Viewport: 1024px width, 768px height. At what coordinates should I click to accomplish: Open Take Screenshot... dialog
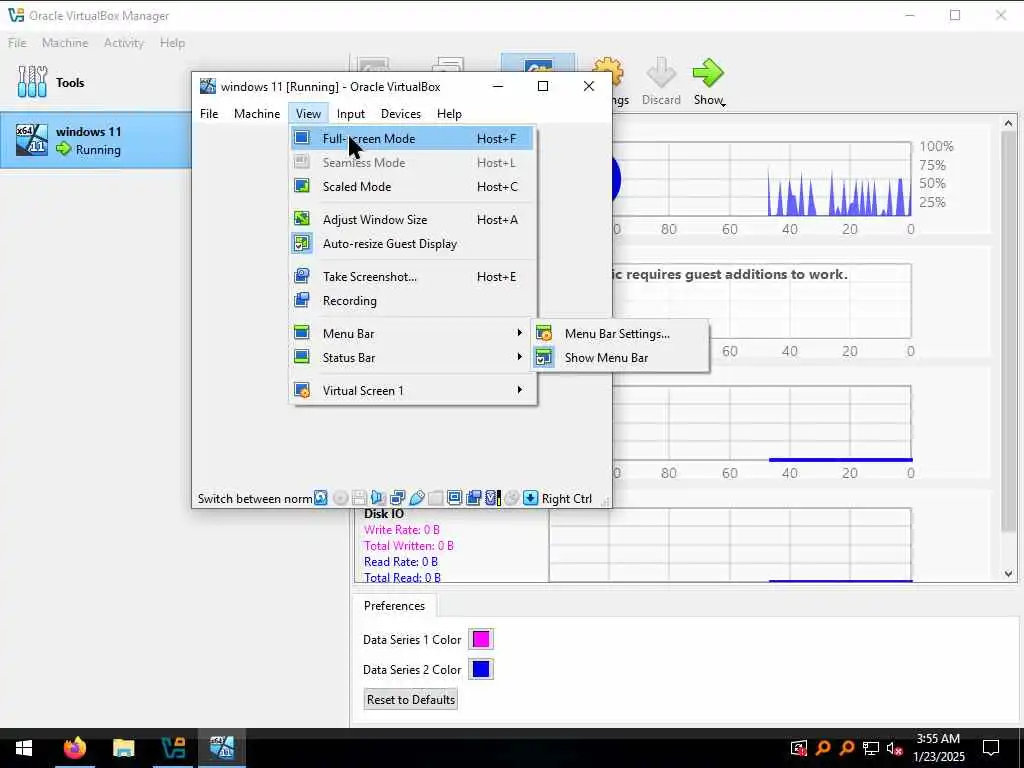(x=412, y=276)
